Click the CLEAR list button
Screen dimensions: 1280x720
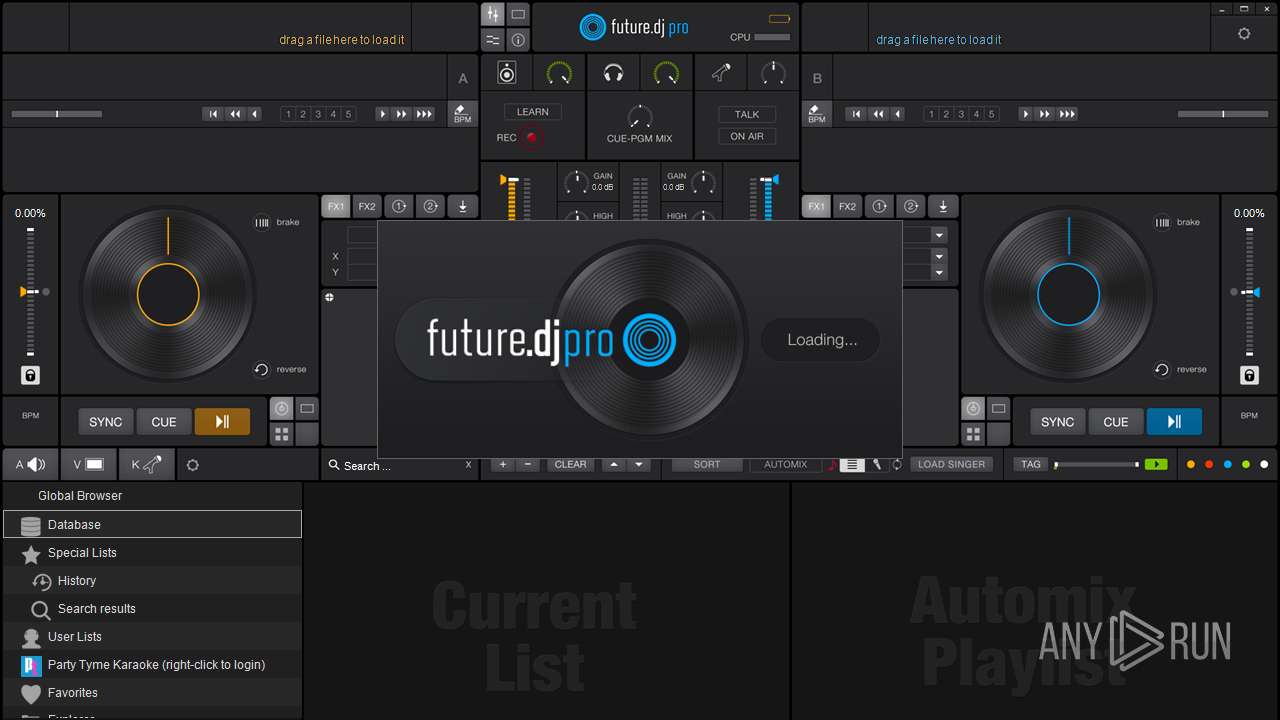[x=571, y=464]
